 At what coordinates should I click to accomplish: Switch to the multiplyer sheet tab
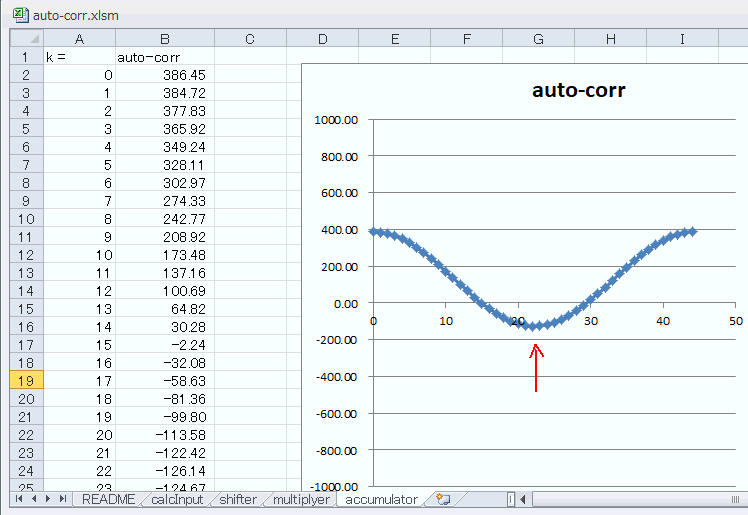[x=301, y=499]
